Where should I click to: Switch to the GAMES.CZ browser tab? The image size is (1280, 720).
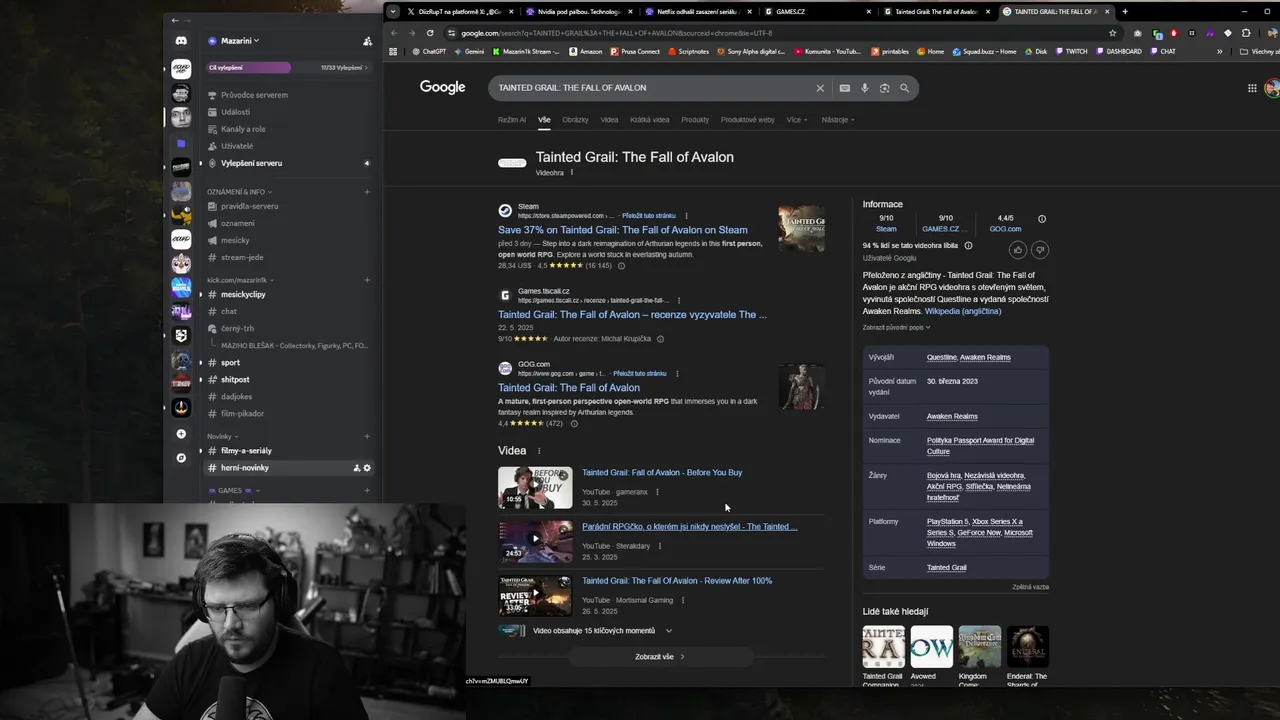tap(818, 12)
